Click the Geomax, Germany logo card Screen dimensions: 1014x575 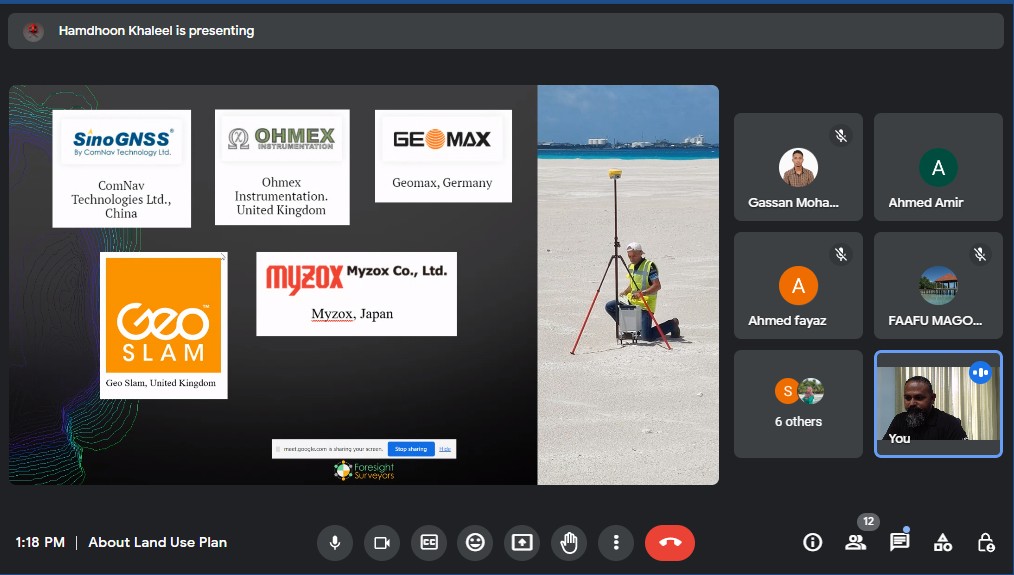coord(443,156)
